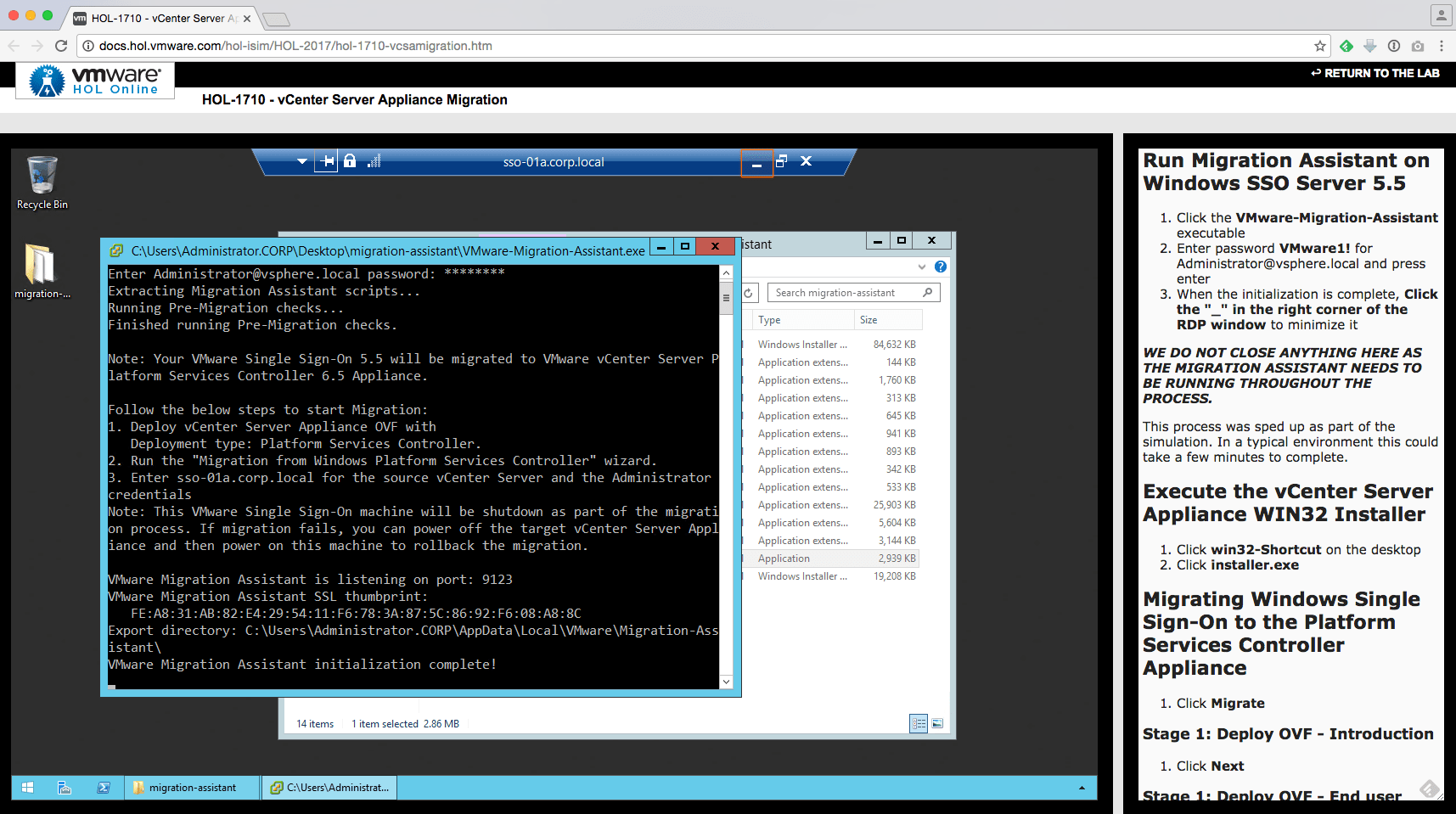Select the Application extension row sized 1,760 KB

coord(830,380)
